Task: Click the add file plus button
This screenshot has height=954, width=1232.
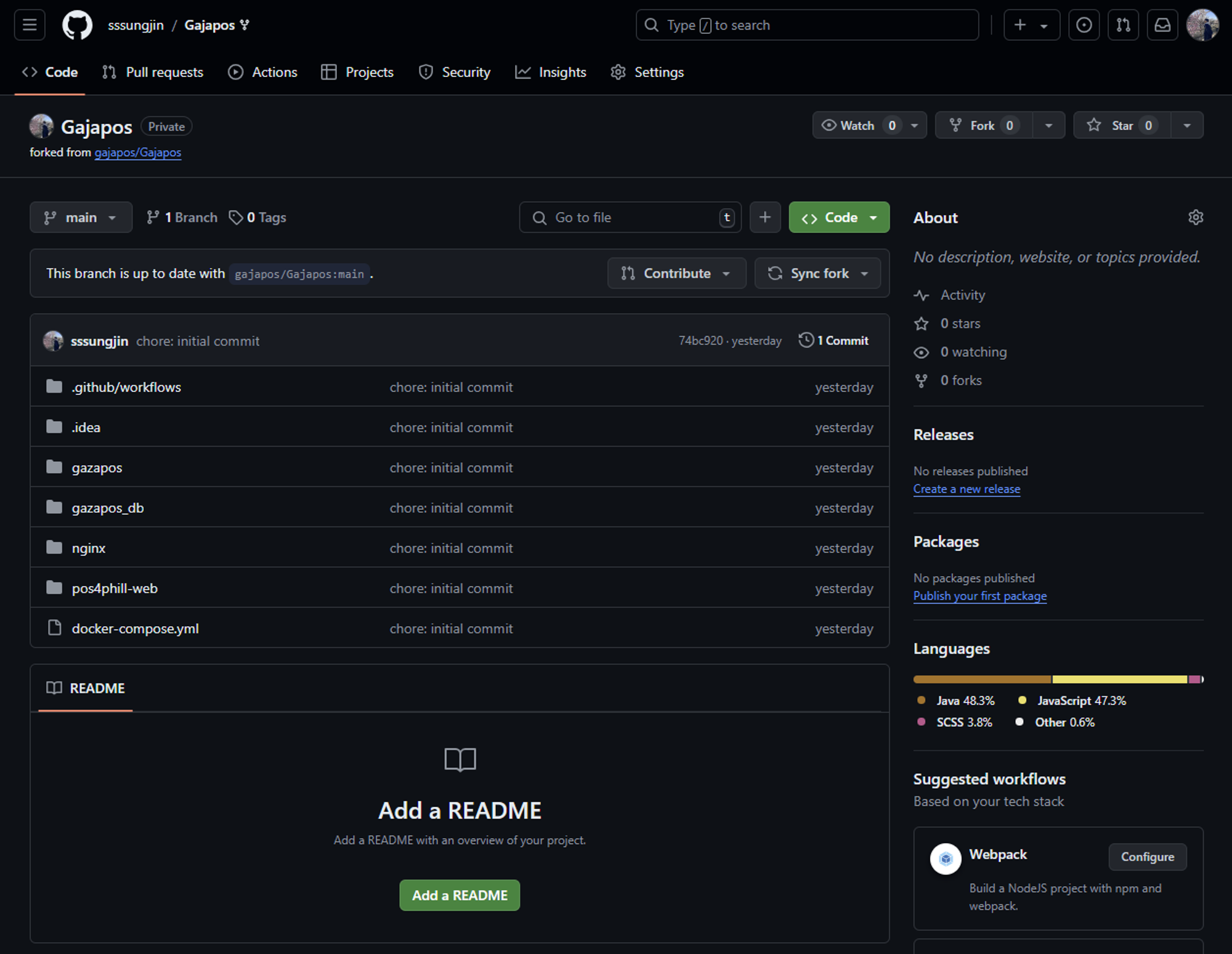Action: [764, 218]
